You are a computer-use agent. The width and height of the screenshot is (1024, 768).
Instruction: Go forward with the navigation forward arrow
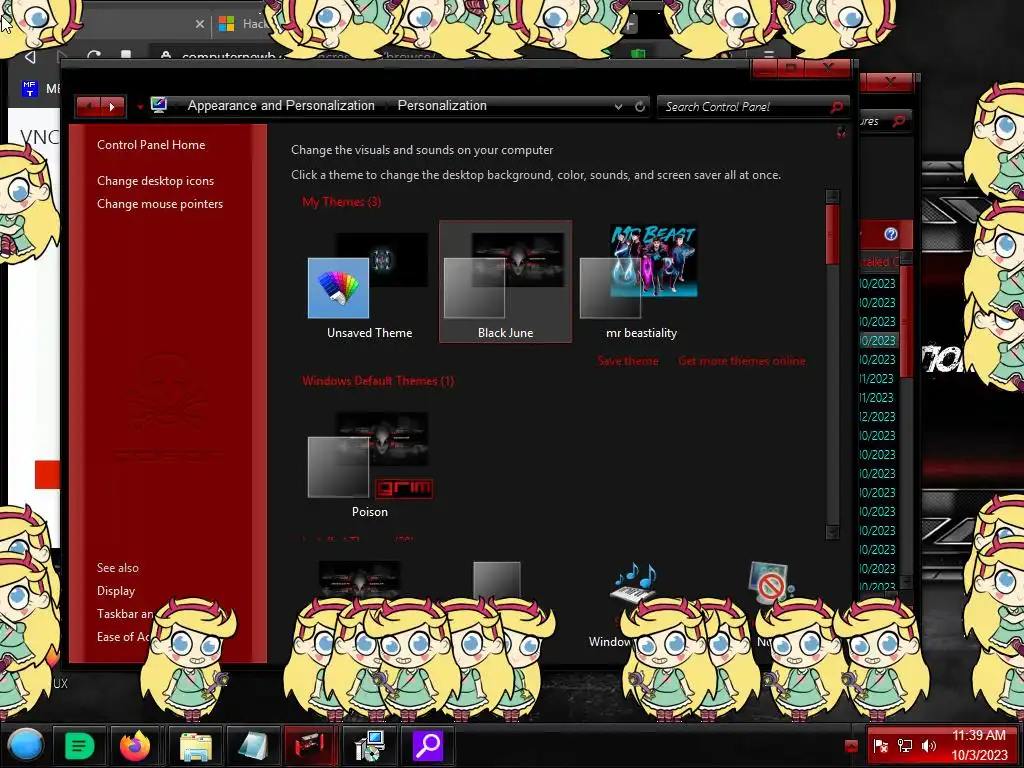112,106
